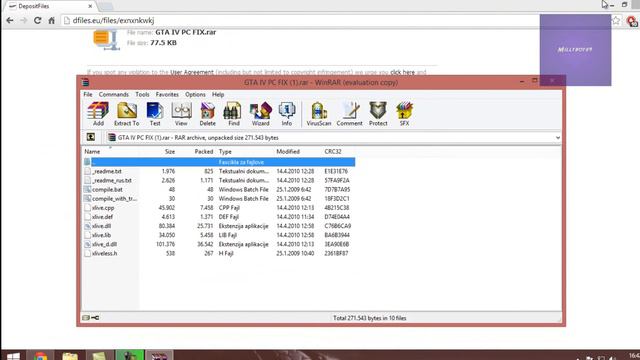
Task: Run VirusScan on the archive
Action: 319,114
